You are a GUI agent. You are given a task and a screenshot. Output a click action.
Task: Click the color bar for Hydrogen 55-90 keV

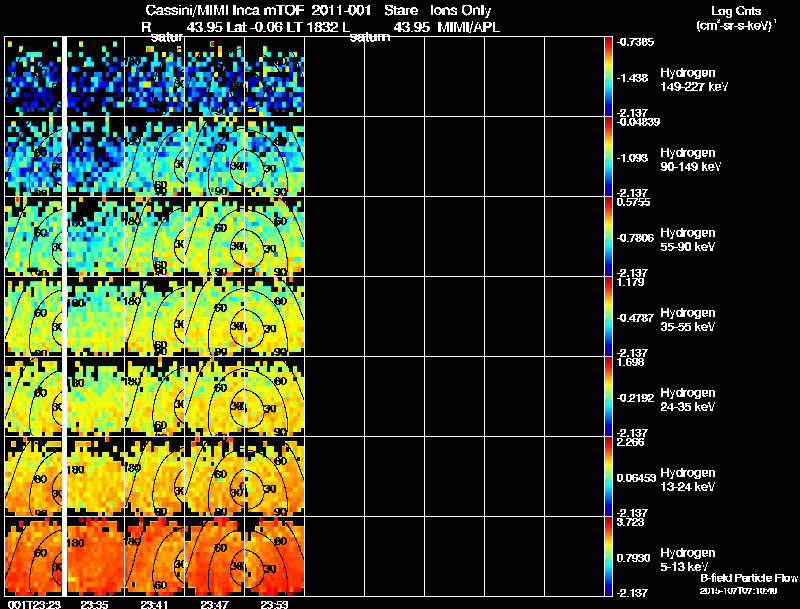(608, 237)
